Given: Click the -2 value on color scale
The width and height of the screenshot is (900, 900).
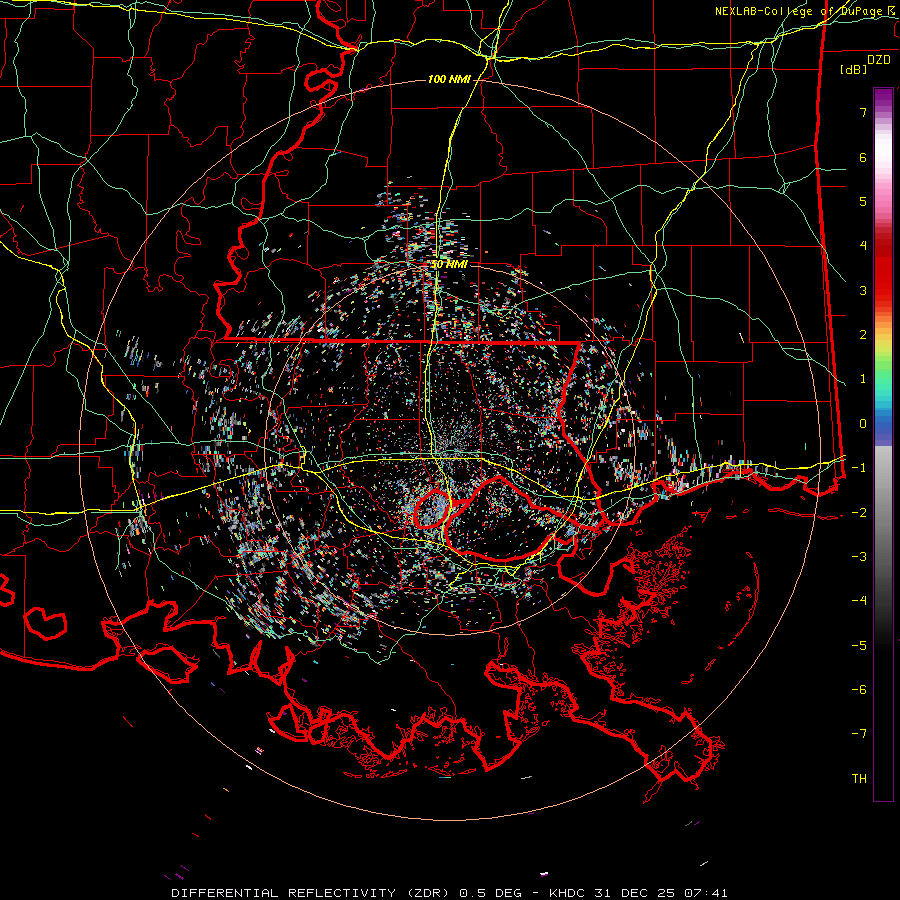Looking at the screenshot, I should pyautogui.click(x=859, y=513).
